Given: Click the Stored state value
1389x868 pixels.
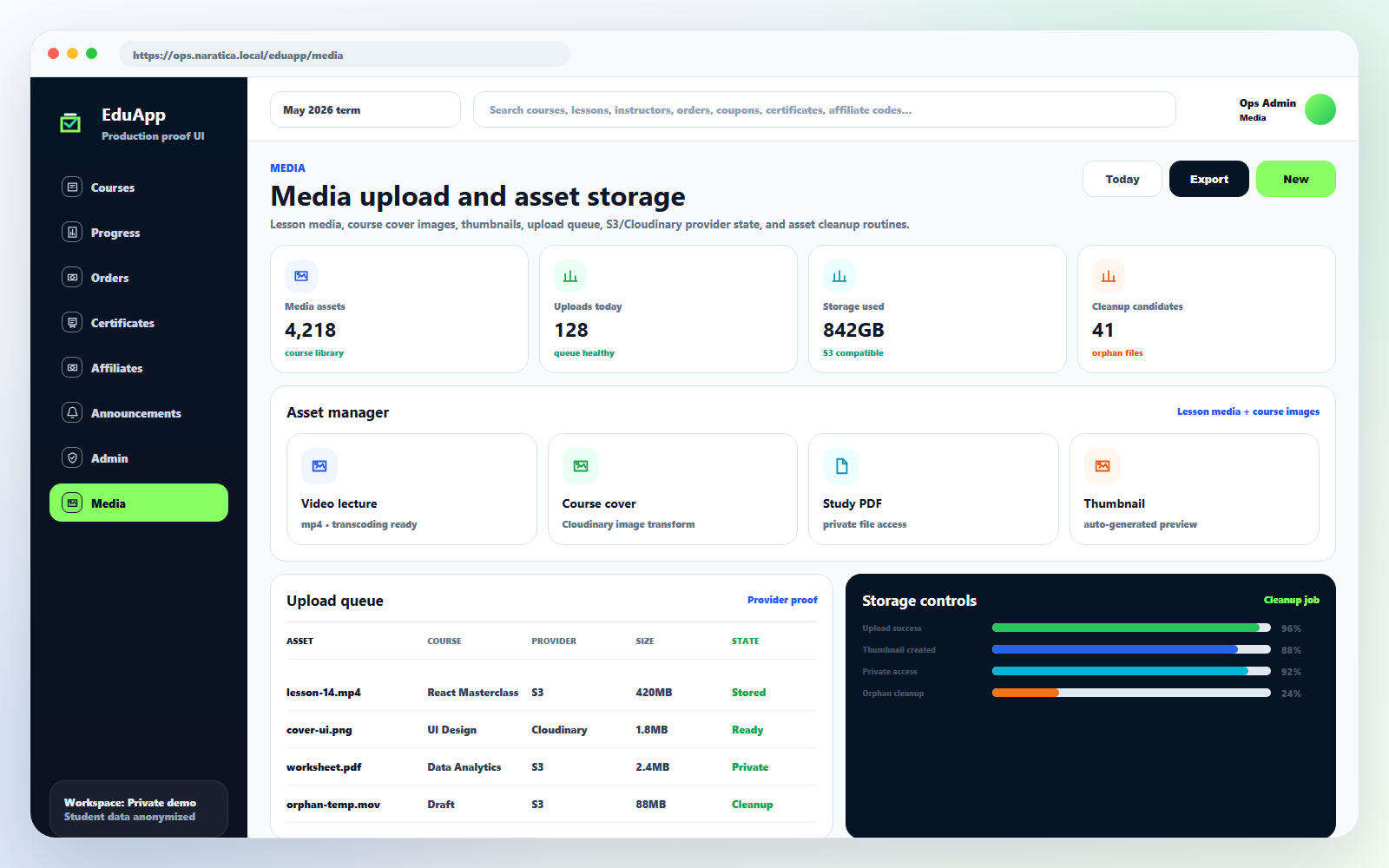Looking at the screenshot, I should click(748, 693).
